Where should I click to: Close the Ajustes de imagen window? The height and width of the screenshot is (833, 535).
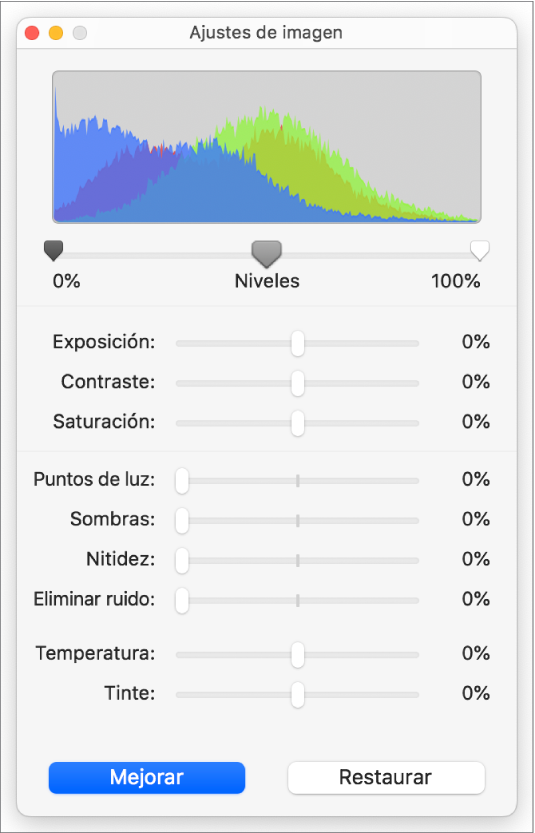click(32, 33)
